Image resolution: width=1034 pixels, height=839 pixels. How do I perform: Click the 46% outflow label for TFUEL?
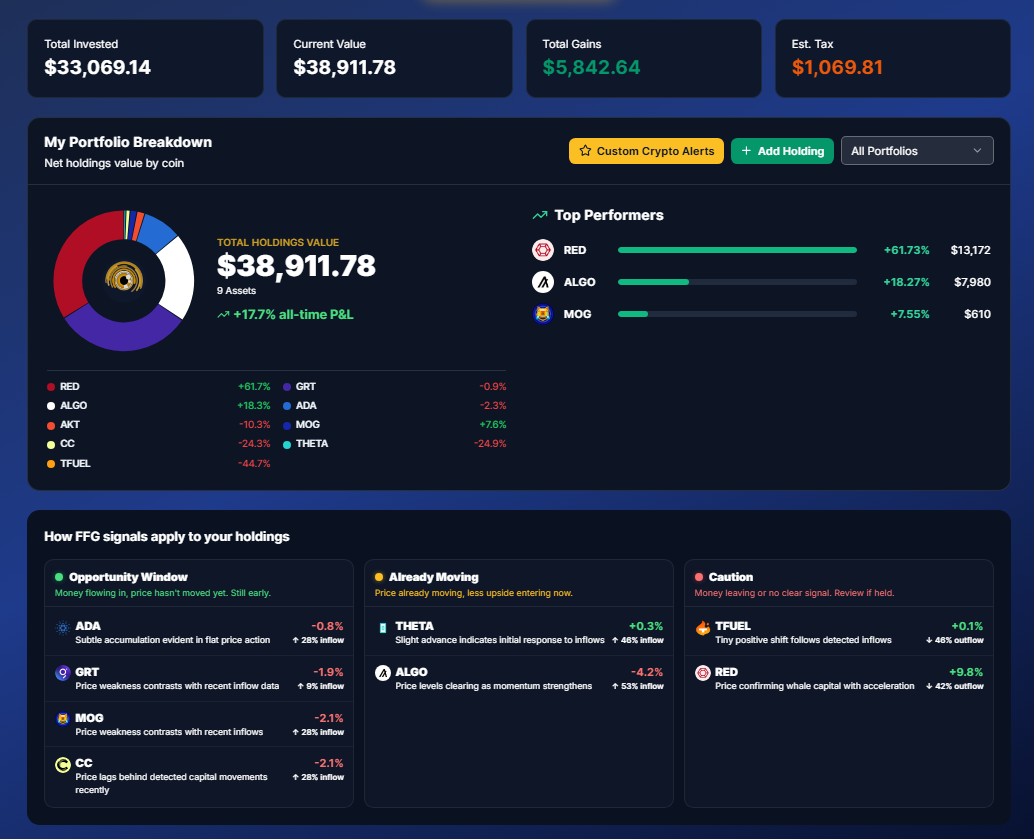(x=954, y=640)
